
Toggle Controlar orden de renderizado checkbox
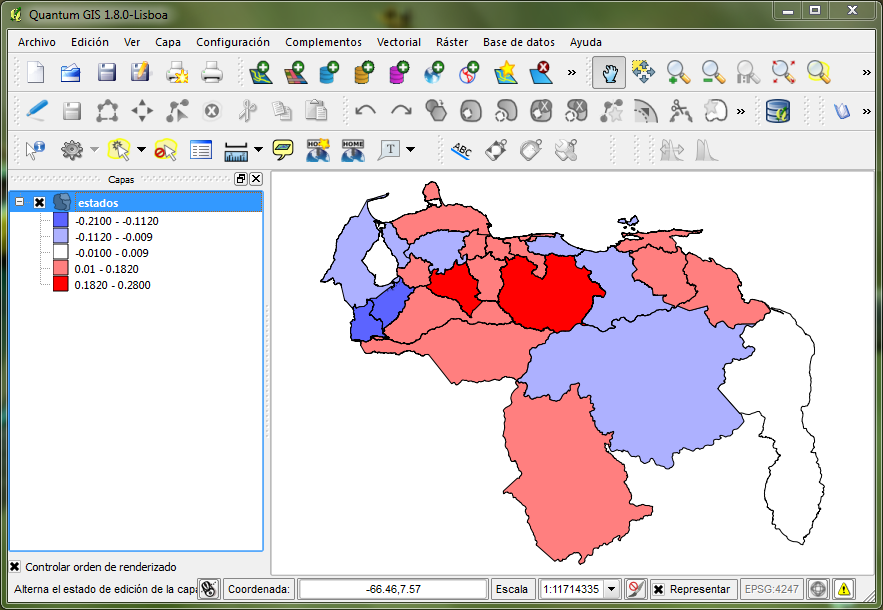tap(15, 567)
